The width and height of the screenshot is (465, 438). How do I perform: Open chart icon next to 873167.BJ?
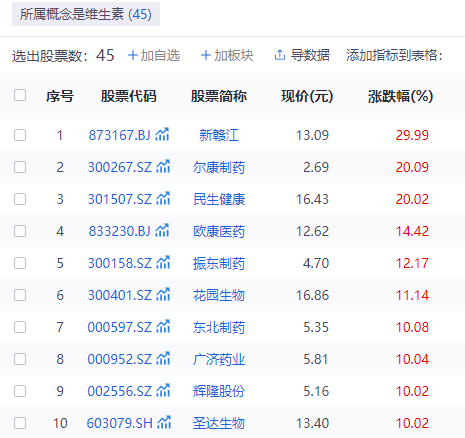point(162,135)
